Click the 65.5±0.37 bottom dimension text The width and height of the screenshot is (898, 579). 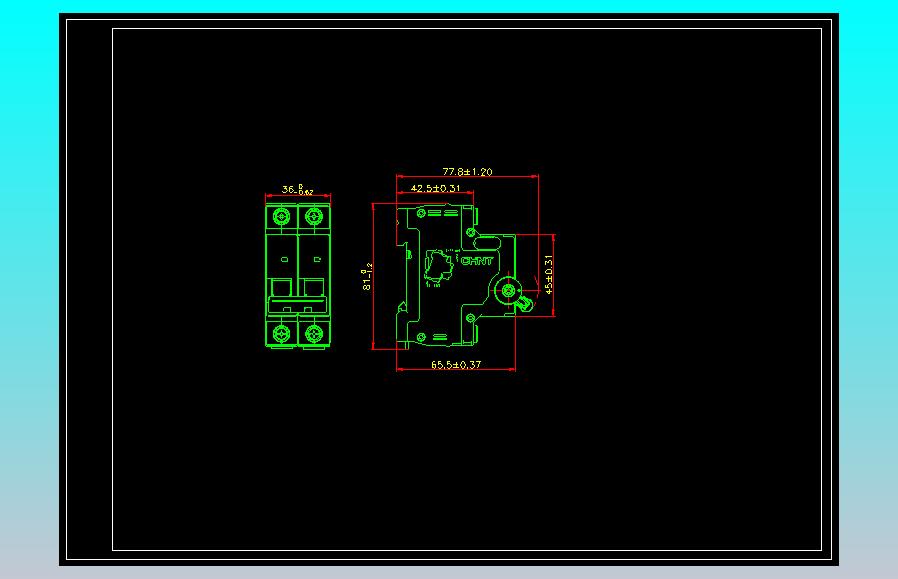[x=456, y=364]
